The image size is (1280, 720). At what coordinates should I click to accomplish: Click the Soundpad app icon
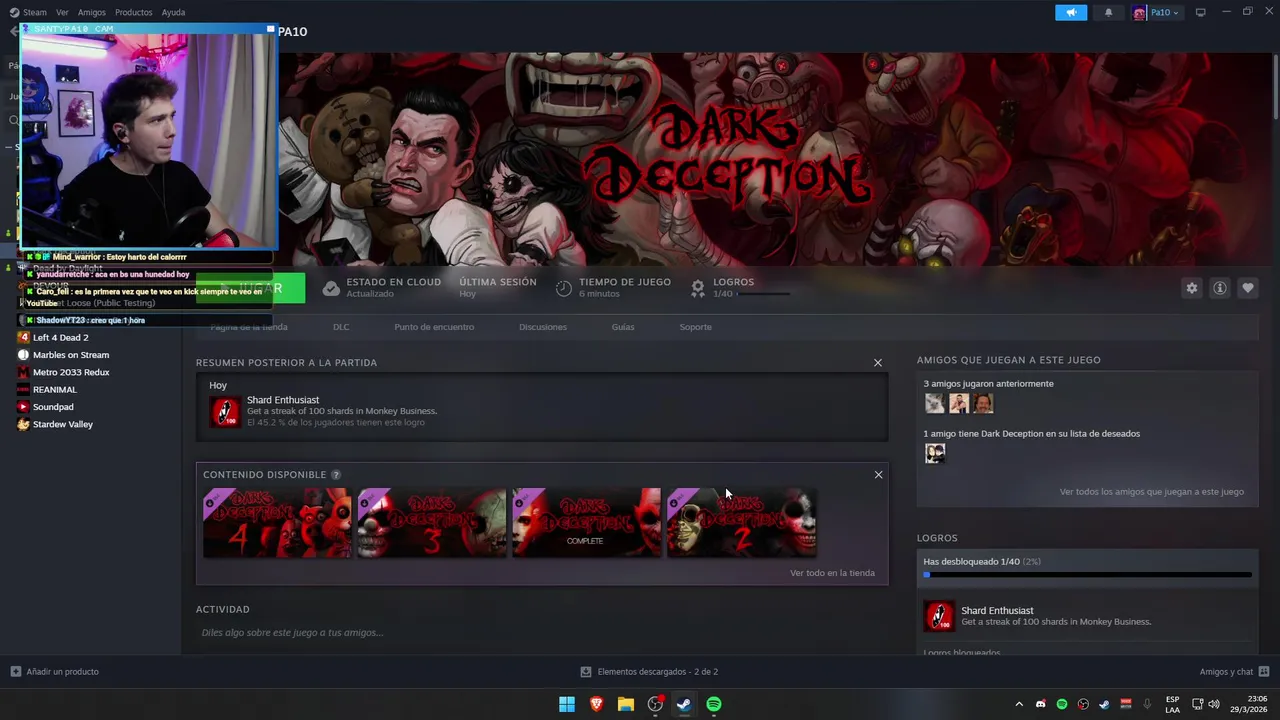pyautogui.click(x=24, y=407)
